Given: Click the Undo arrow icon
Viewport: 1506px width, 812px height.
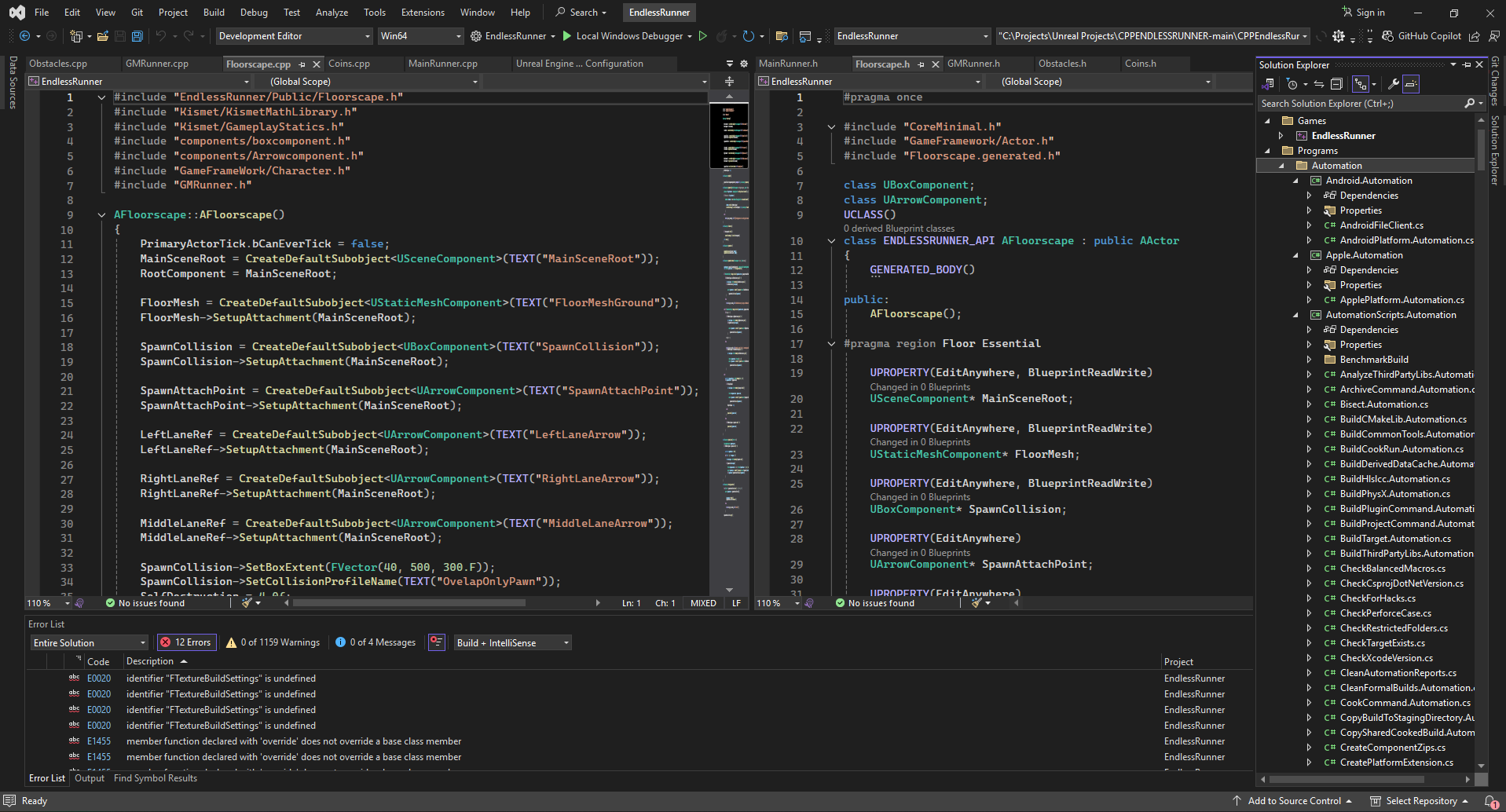Looking at the screenshot, I should 160,36.
